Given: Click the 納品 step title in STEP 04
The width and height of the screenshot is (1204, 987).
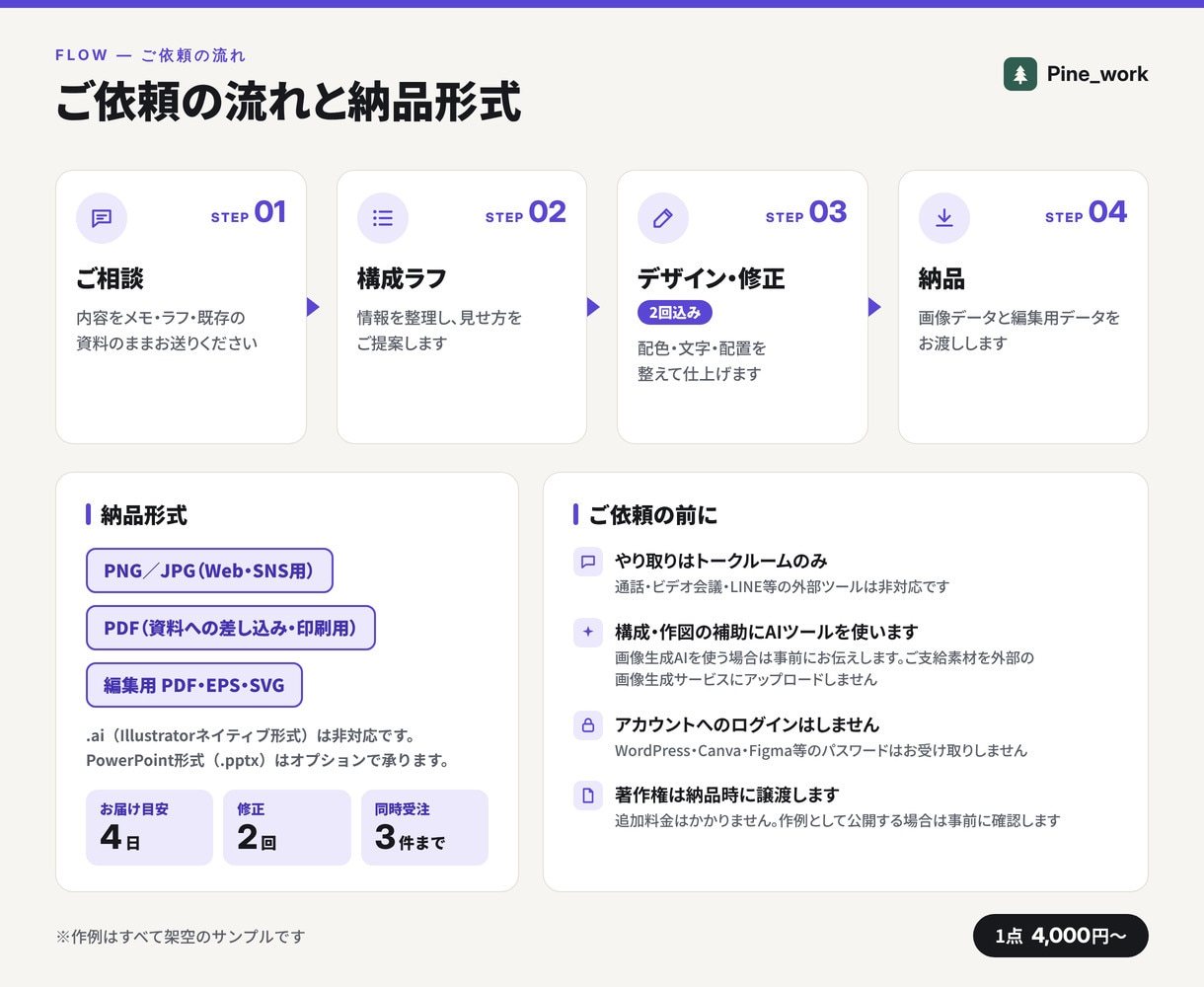Looking at the screenshot, I should pos(941,278).
